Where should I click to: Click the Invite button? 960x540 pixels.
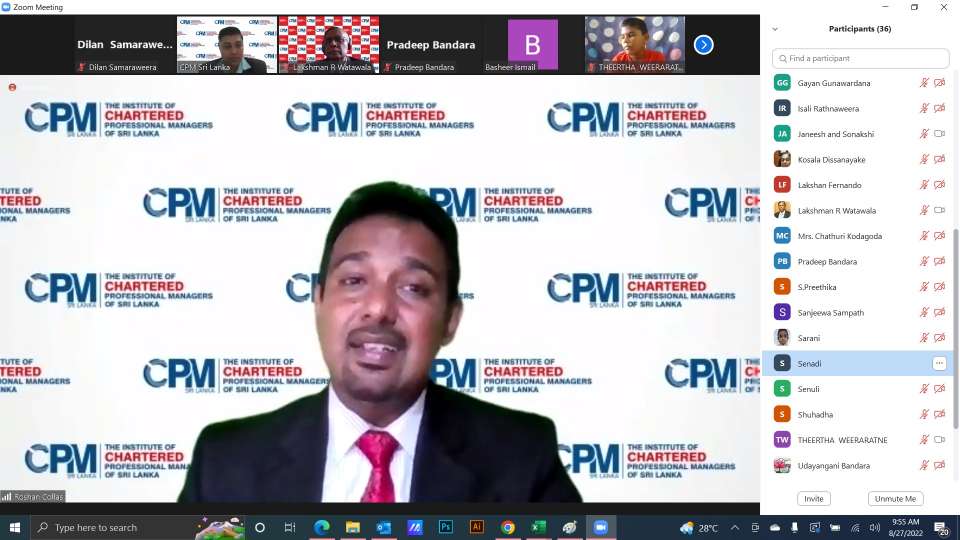click(x=813, y=498)
